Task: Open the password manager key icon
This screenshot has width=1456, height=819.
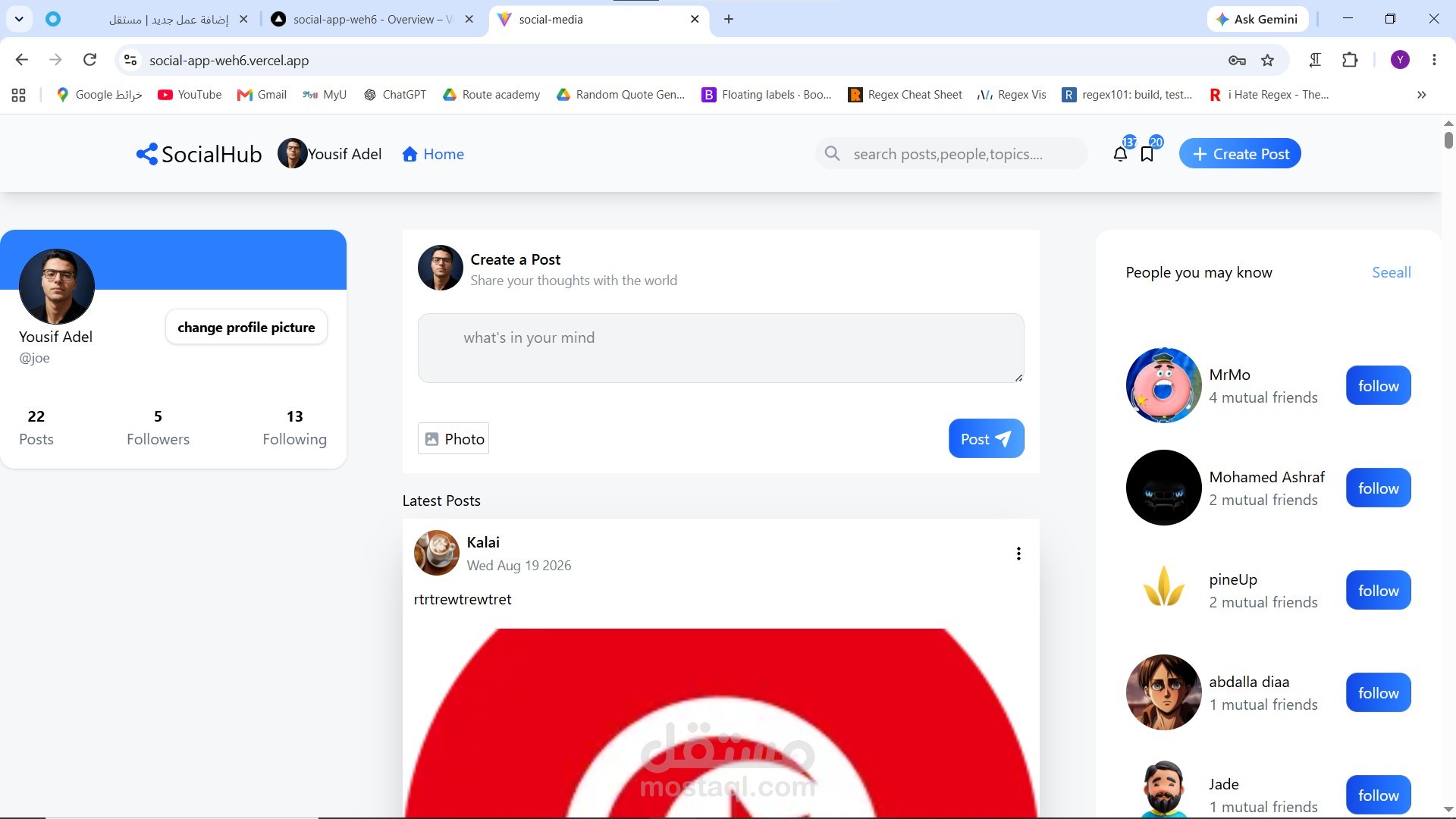Action: [x=1237, y=60]
